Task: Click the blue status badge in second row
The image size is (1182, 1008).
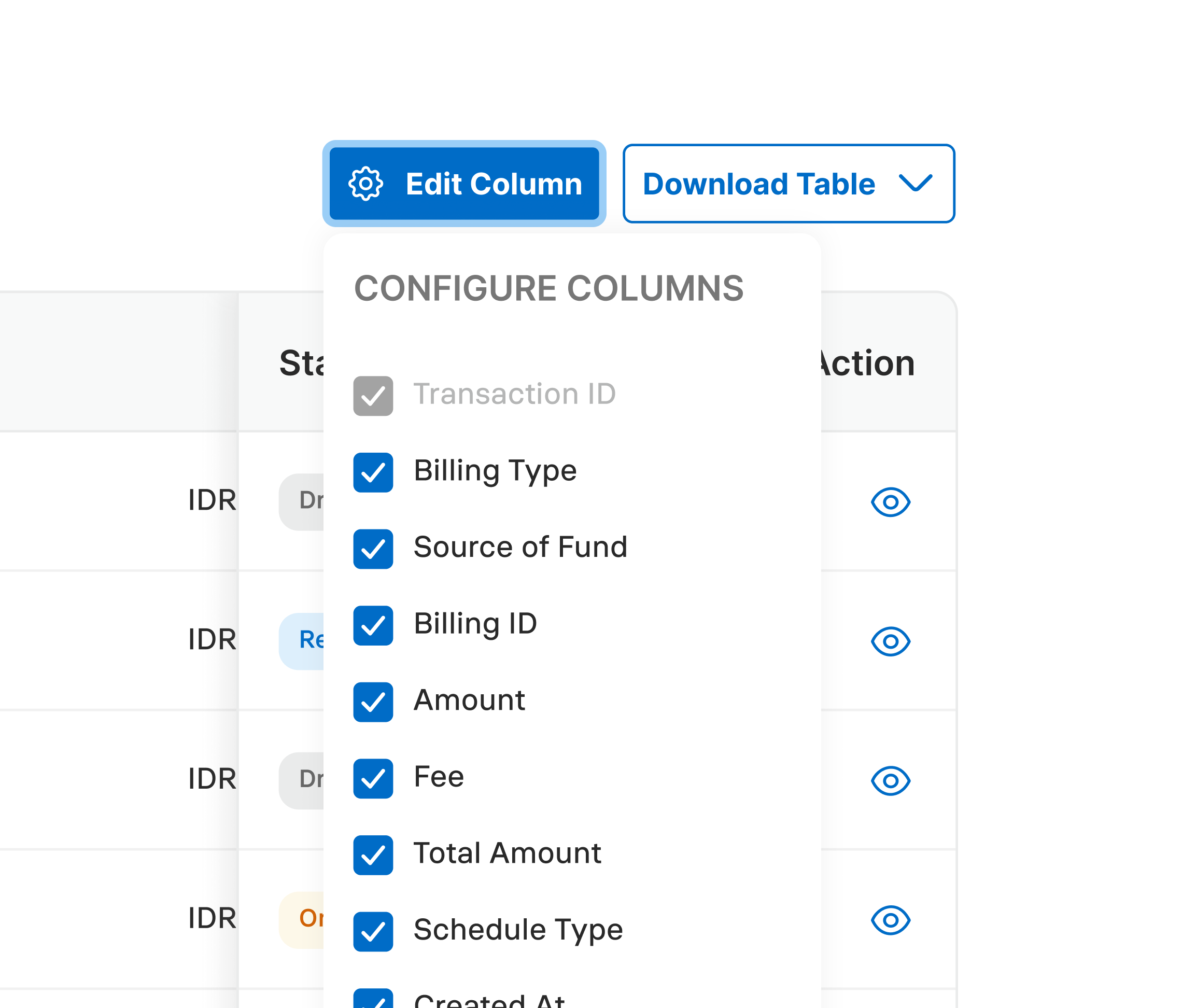Action: point(301,641)
